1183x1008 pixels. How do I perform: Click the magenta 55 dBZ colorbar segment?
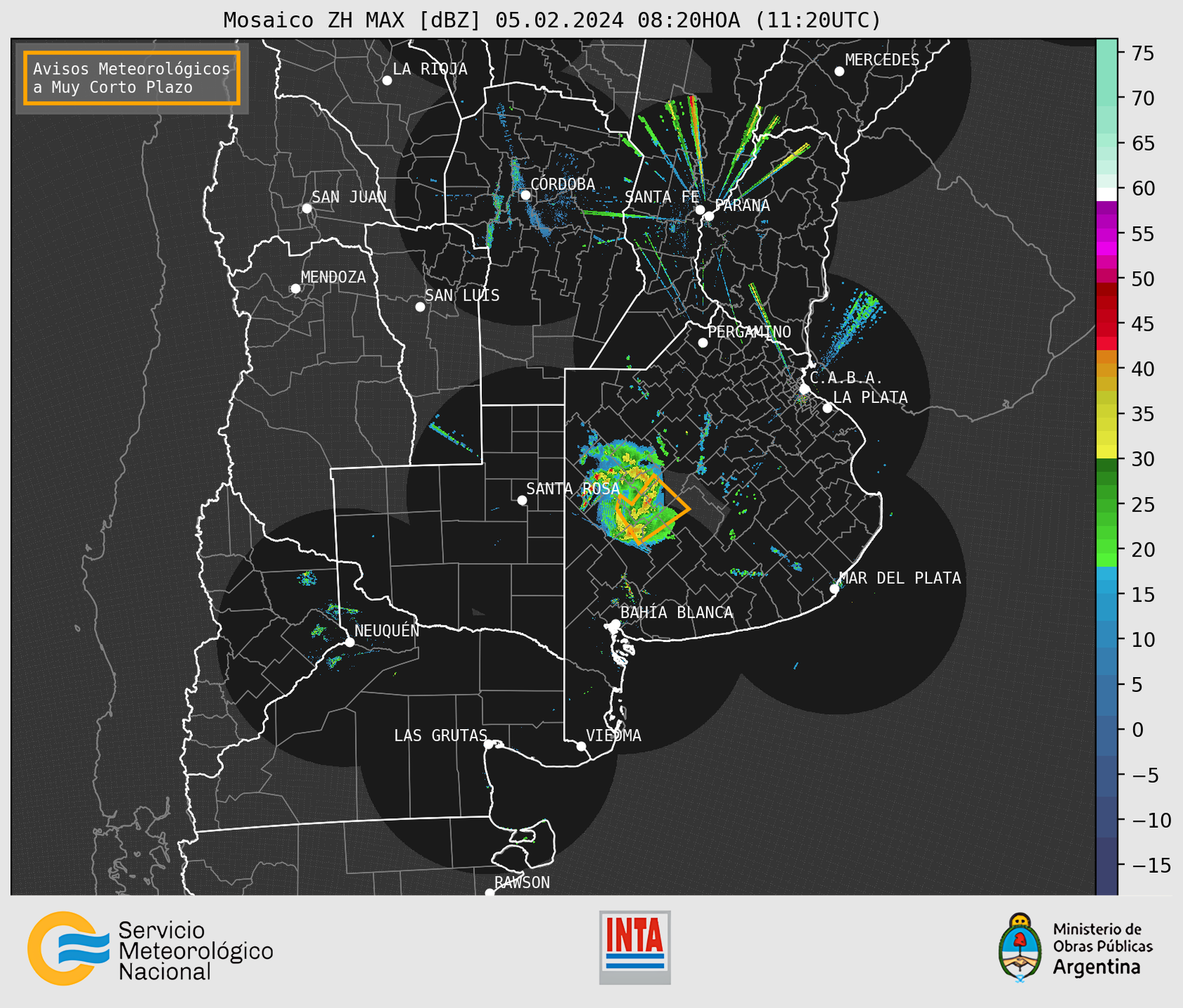point(1107,233)
